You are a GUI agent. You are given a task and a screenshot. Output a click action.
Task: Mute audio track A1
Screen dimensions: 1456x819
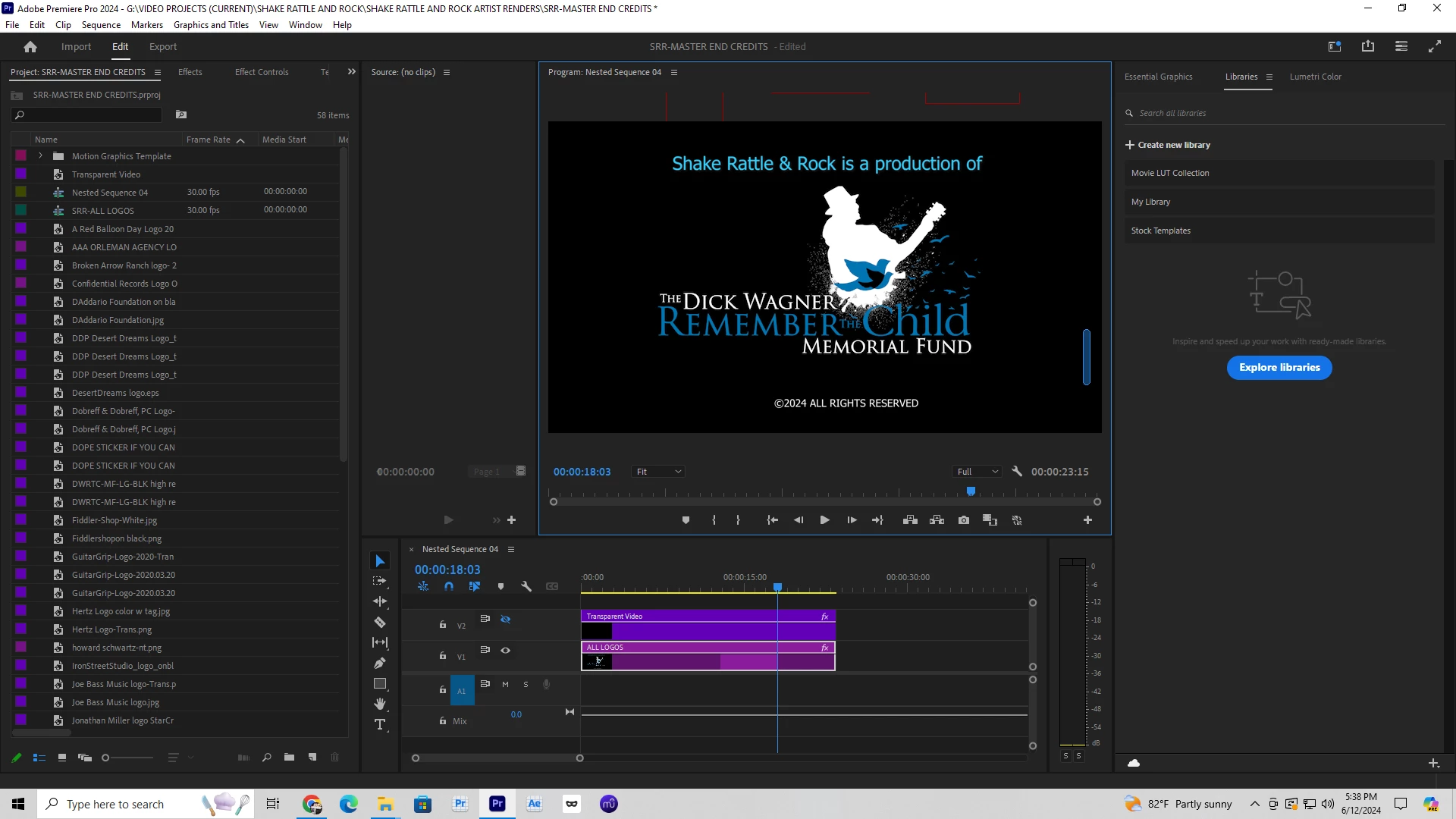505,685
